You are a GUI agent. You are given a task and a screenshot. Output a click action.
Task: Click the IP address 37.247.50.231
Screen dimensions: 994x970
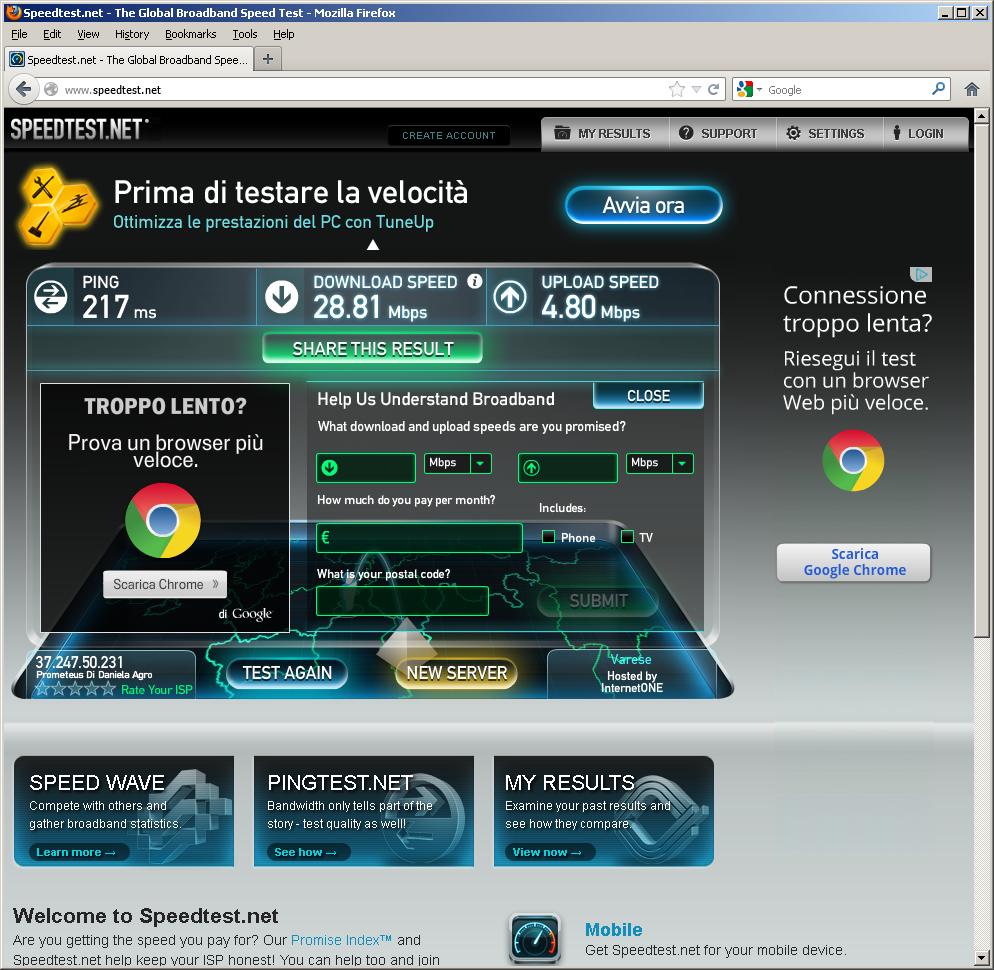79,662
